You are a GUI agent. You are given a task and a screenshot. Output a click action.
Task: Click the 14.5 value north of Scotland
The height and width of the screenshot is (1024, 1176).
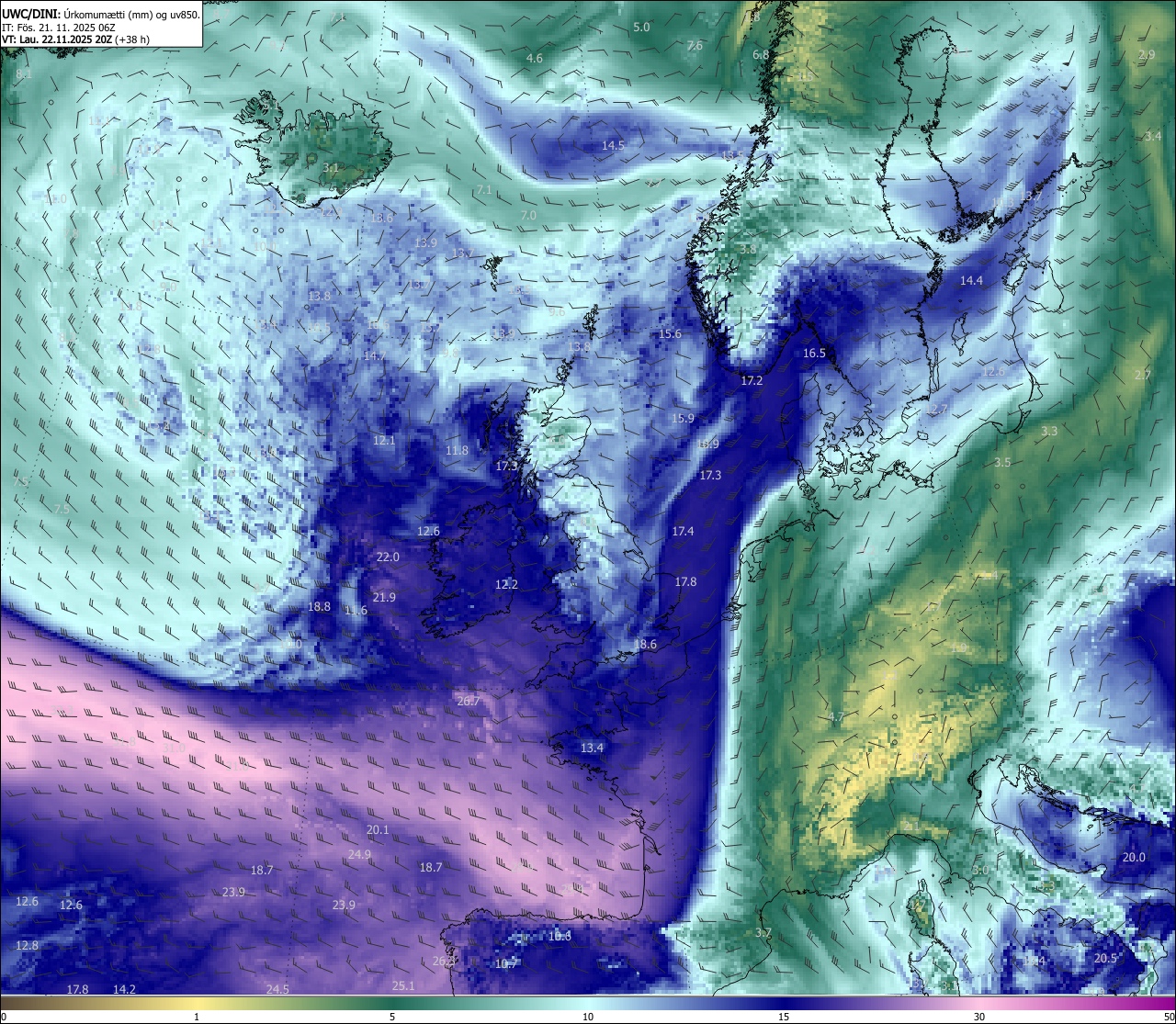(x=613, y=146)
